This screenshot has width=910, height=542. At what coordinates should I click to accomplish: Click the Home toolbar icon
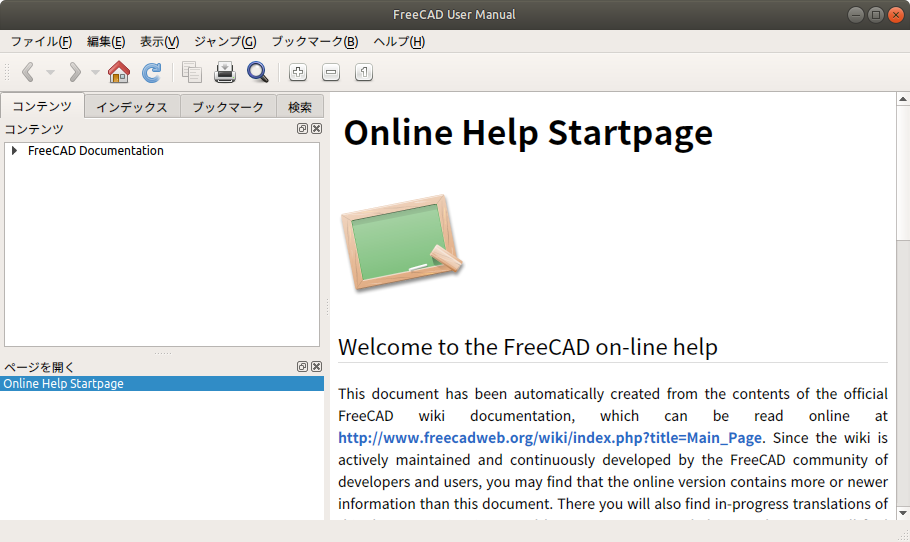(119, 72)
